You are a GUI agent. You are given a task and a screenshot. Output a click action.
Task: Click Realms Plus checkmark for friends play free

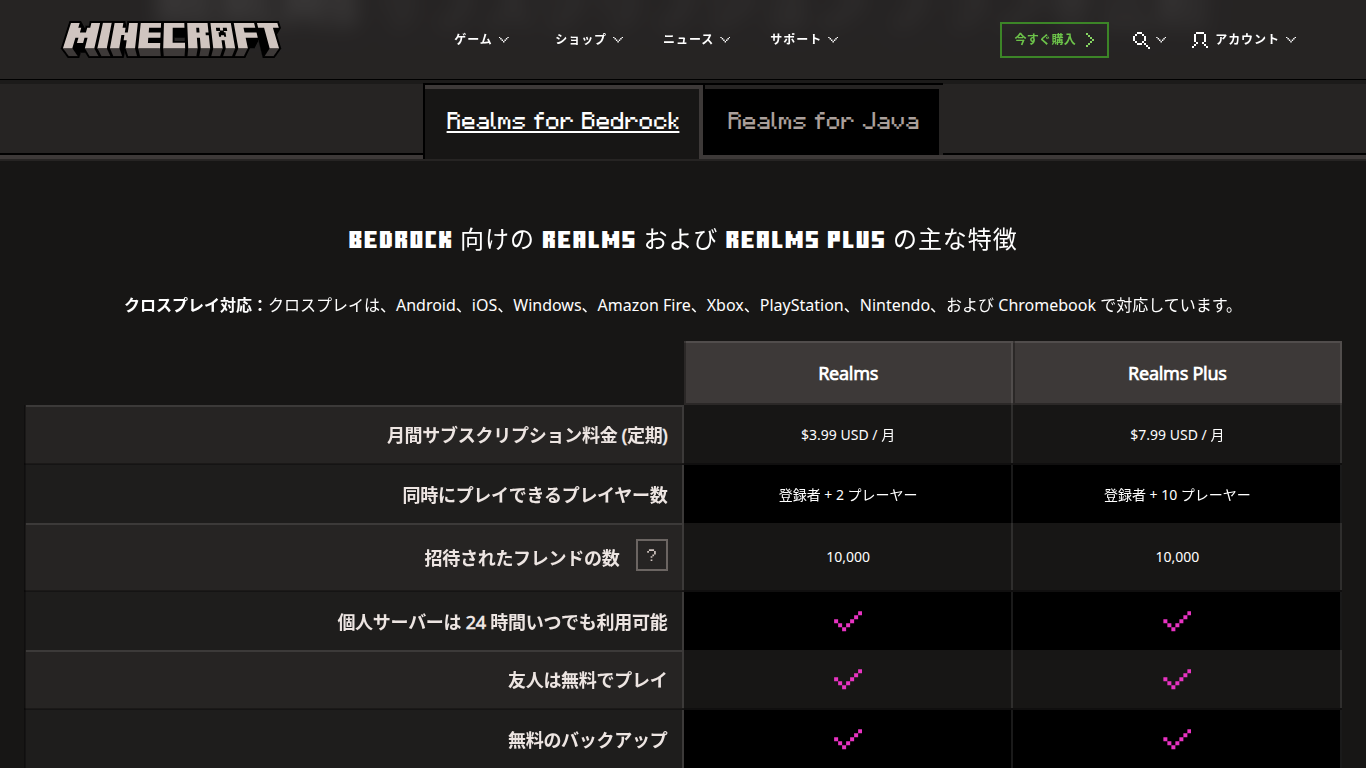(1177, 680)
